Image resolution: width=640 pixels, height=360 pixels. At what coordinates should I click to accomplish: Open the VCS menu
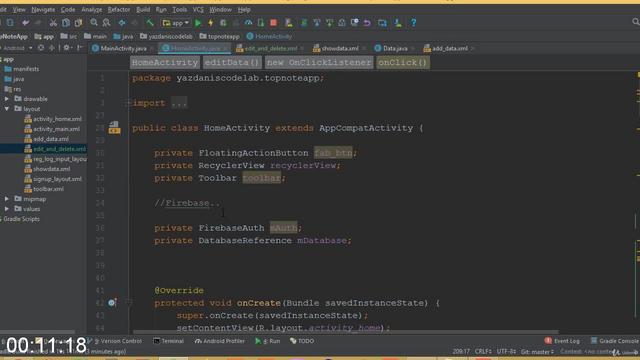click(198, 9)
